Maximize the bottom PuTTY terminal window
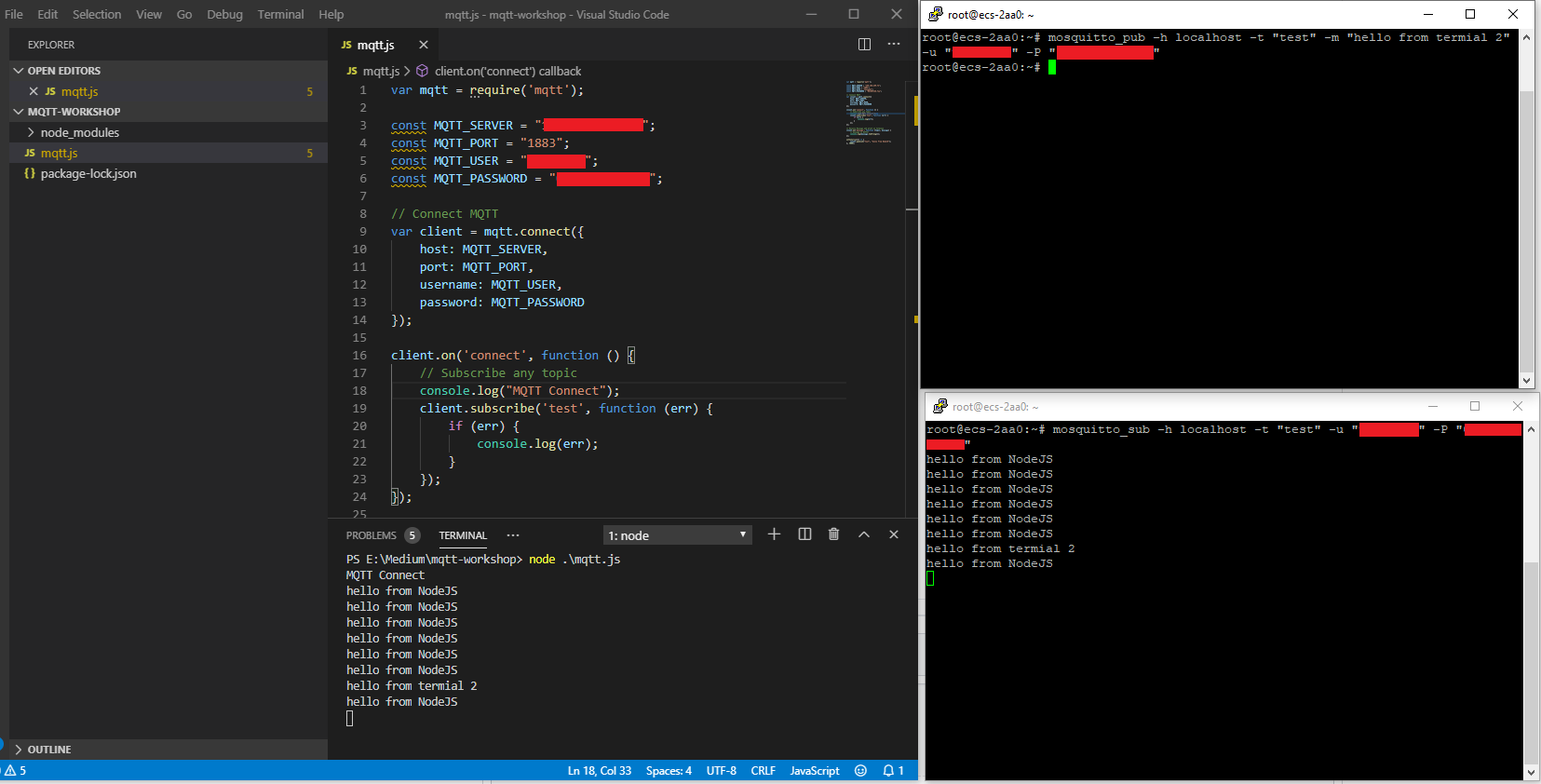The height and width of the screenshot is (784, 1541). tap(1475, 406)
